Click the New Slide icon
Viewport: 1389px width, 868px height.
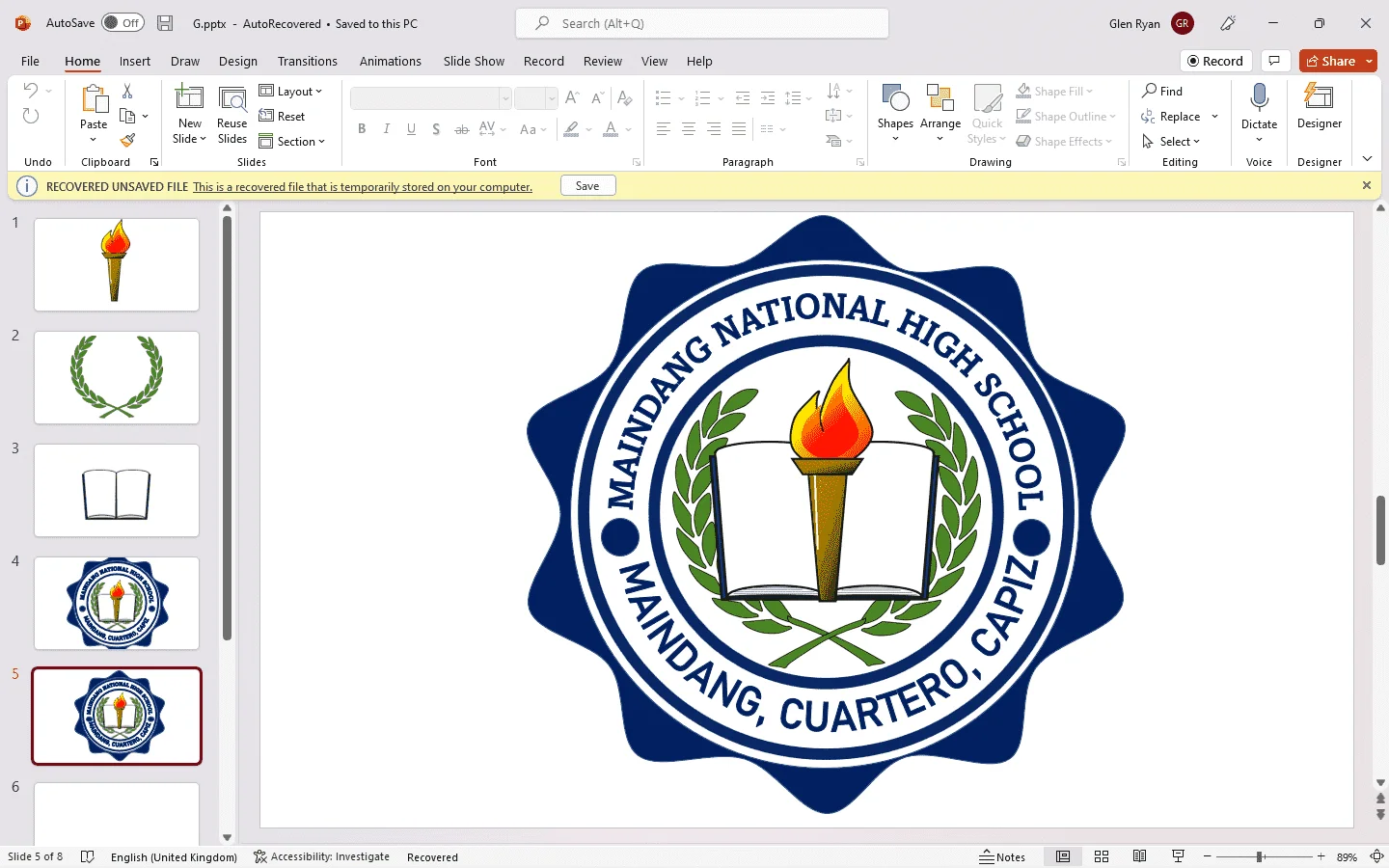[189, 97]
